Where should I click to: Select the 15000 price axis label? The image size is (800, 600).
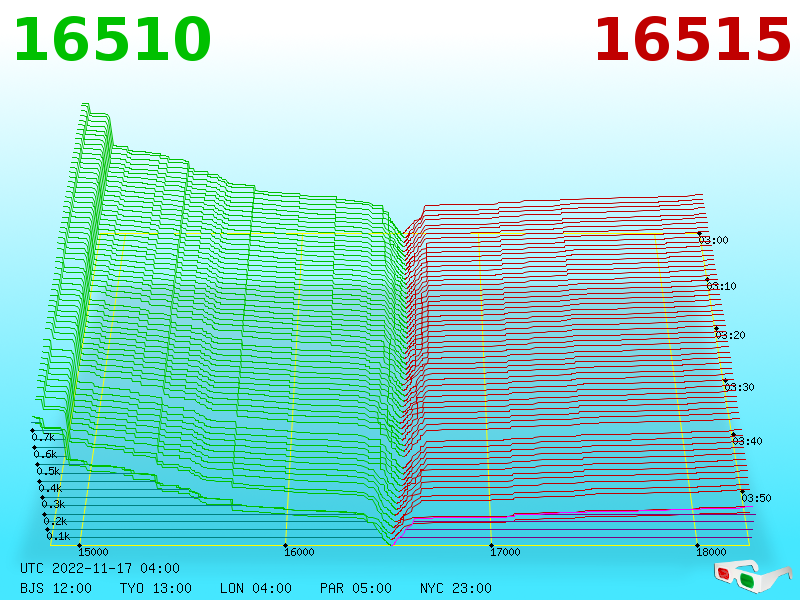[x=93, y=552]
